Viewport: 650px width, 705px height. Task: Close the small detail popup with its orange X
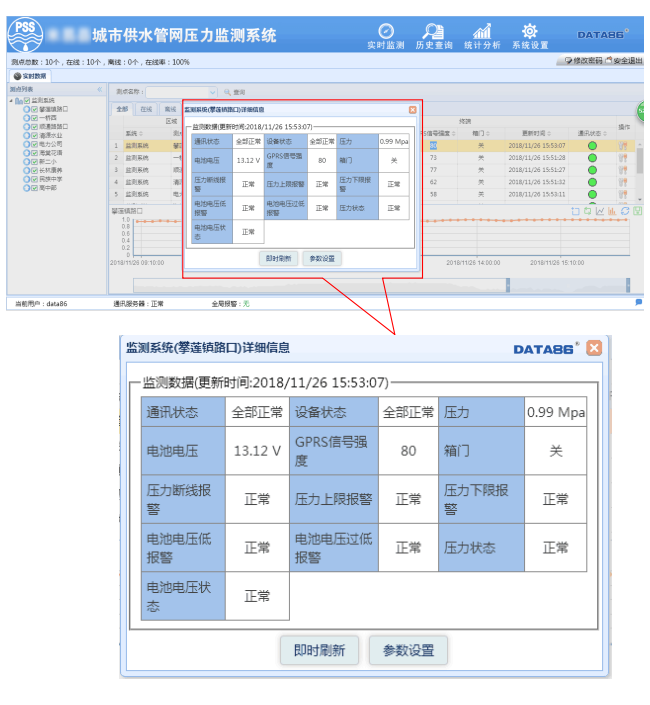[x=412, y=110]
